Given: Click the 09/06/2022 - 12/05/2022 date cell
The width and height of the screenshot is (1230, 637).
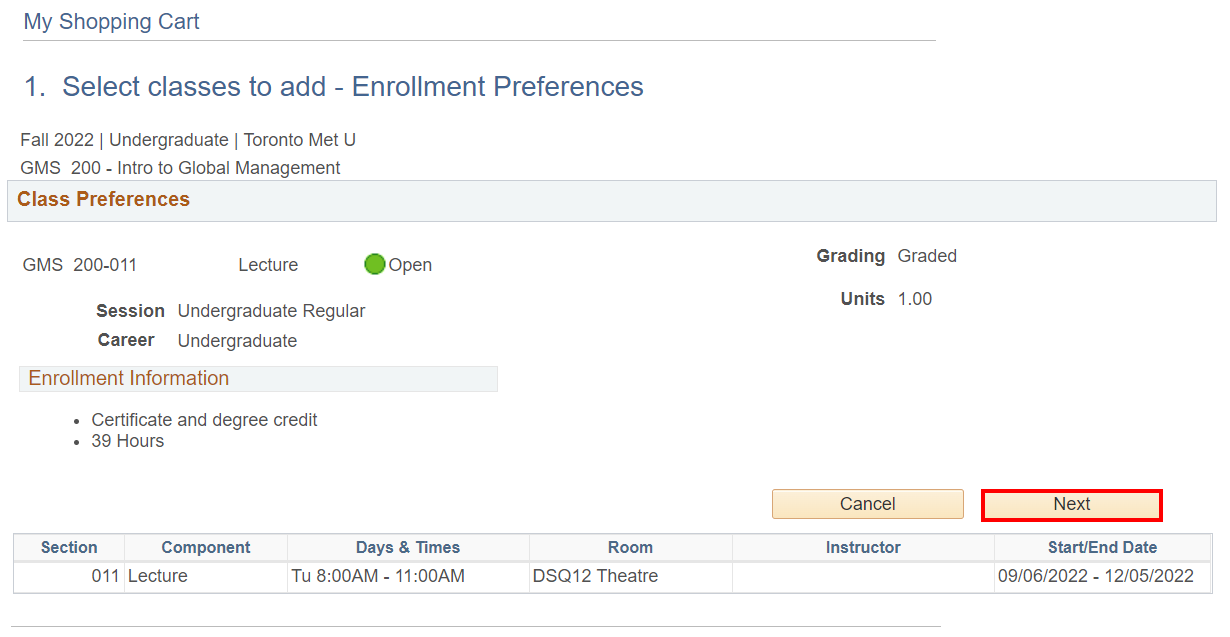Looking at the screenshot, I should (x=1096, y=577).
